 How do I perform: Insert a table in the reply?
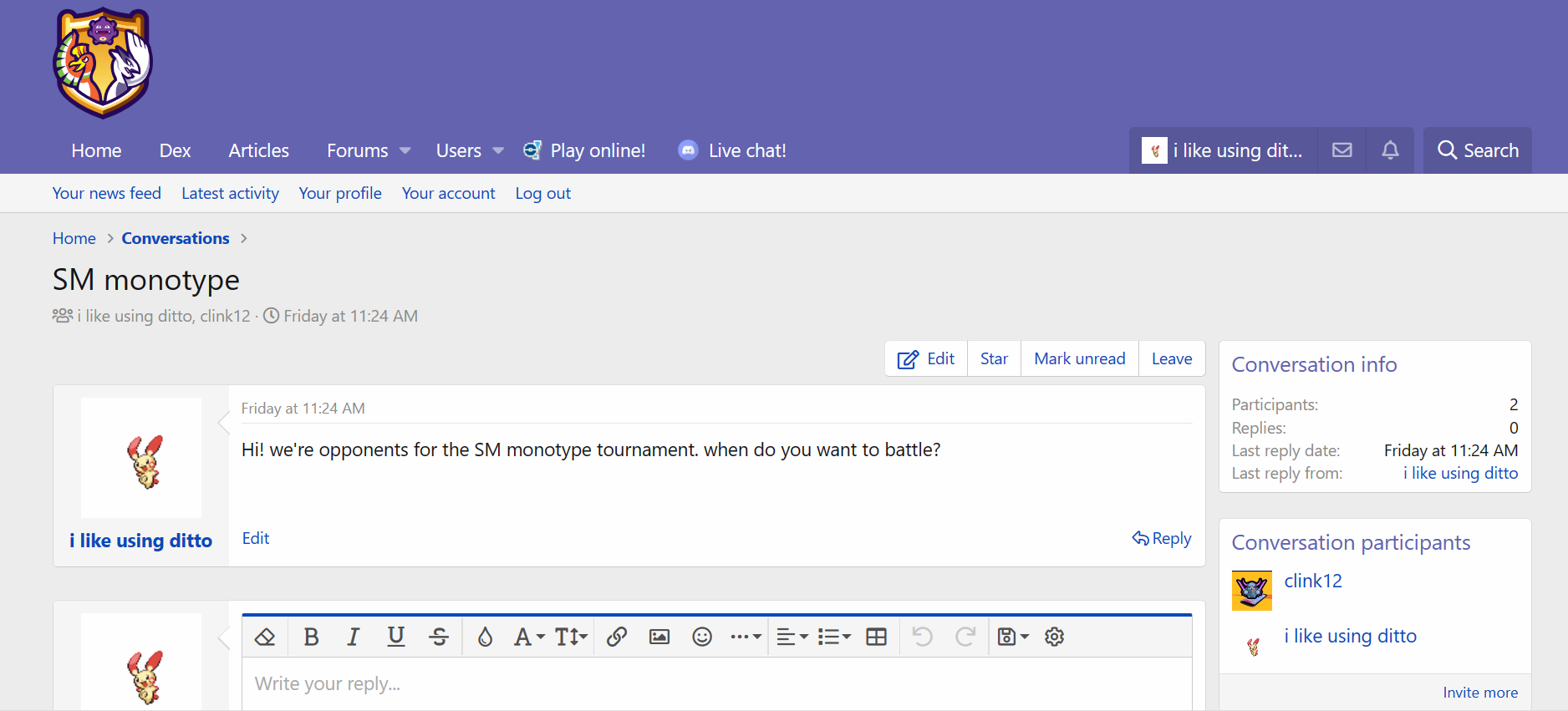pos(876,637)
